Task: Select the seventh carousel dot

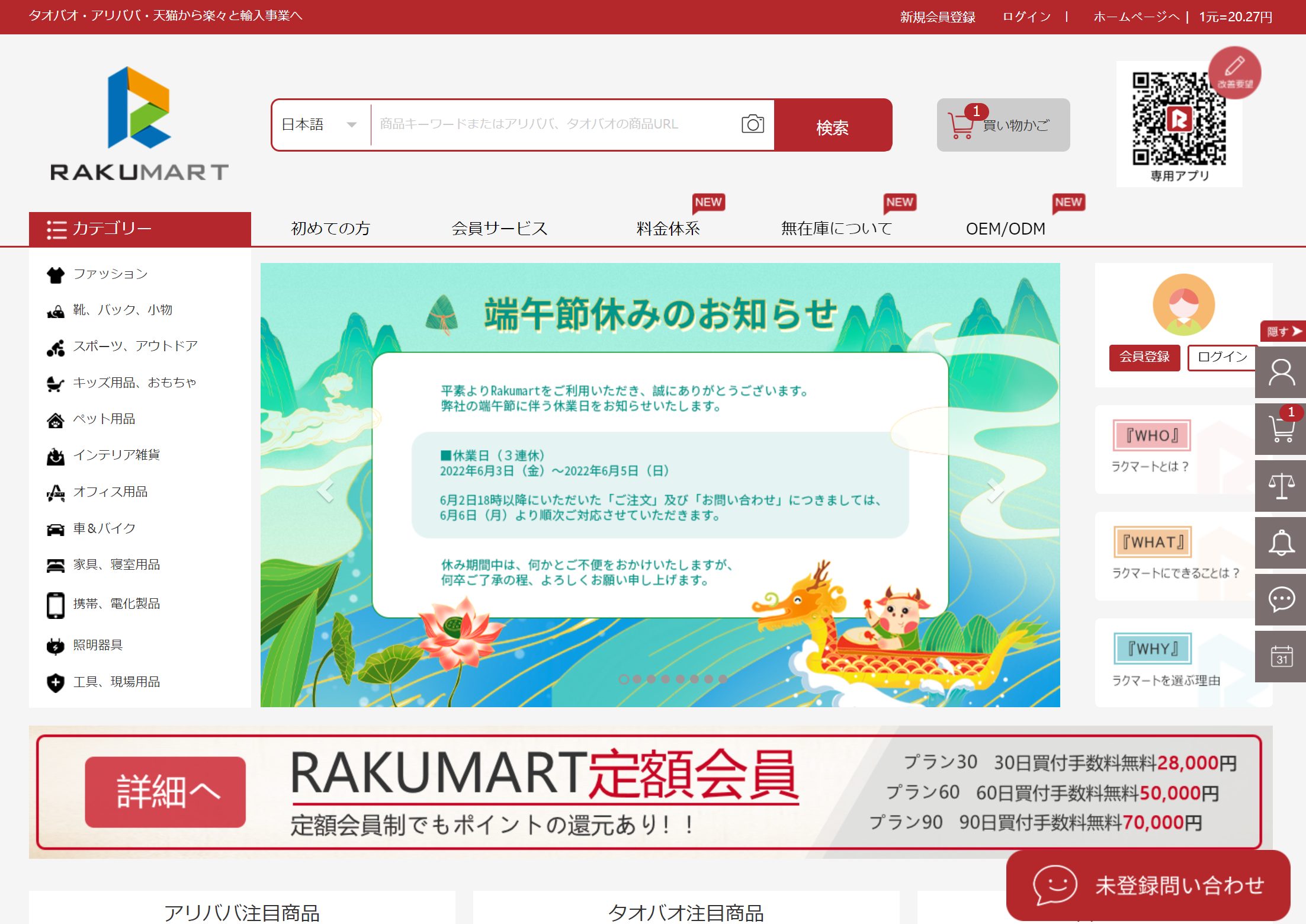Action: [708, 679]
